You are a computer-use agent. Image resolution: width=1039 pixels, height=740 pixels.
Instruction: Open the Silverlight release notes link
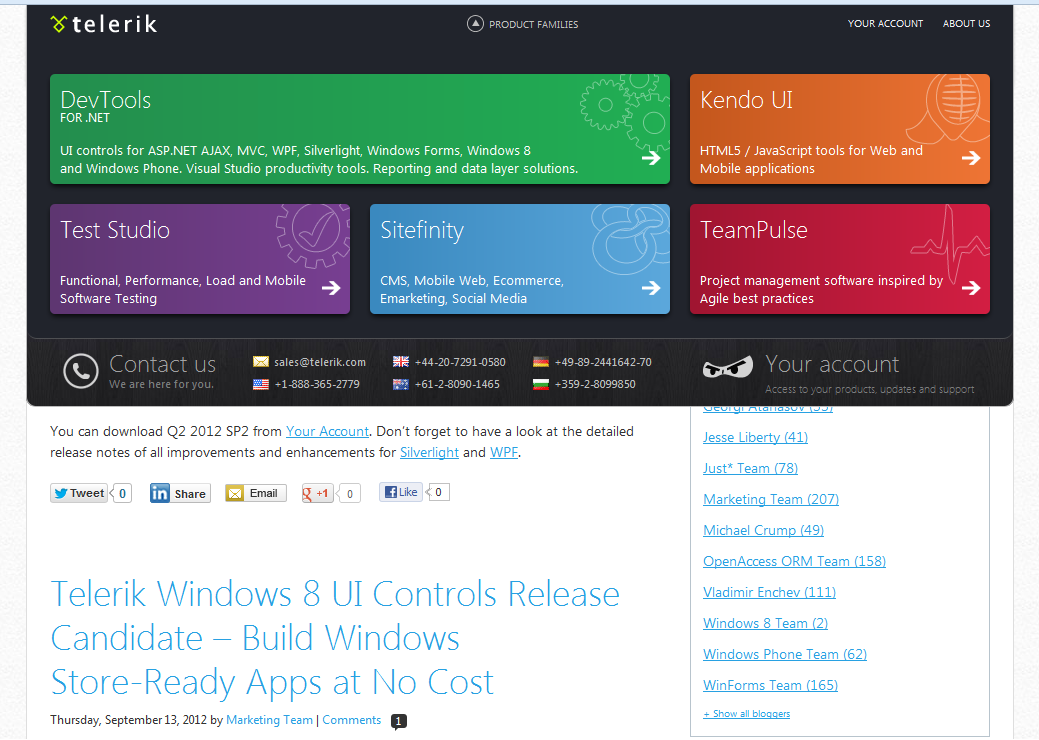point(429,452)
